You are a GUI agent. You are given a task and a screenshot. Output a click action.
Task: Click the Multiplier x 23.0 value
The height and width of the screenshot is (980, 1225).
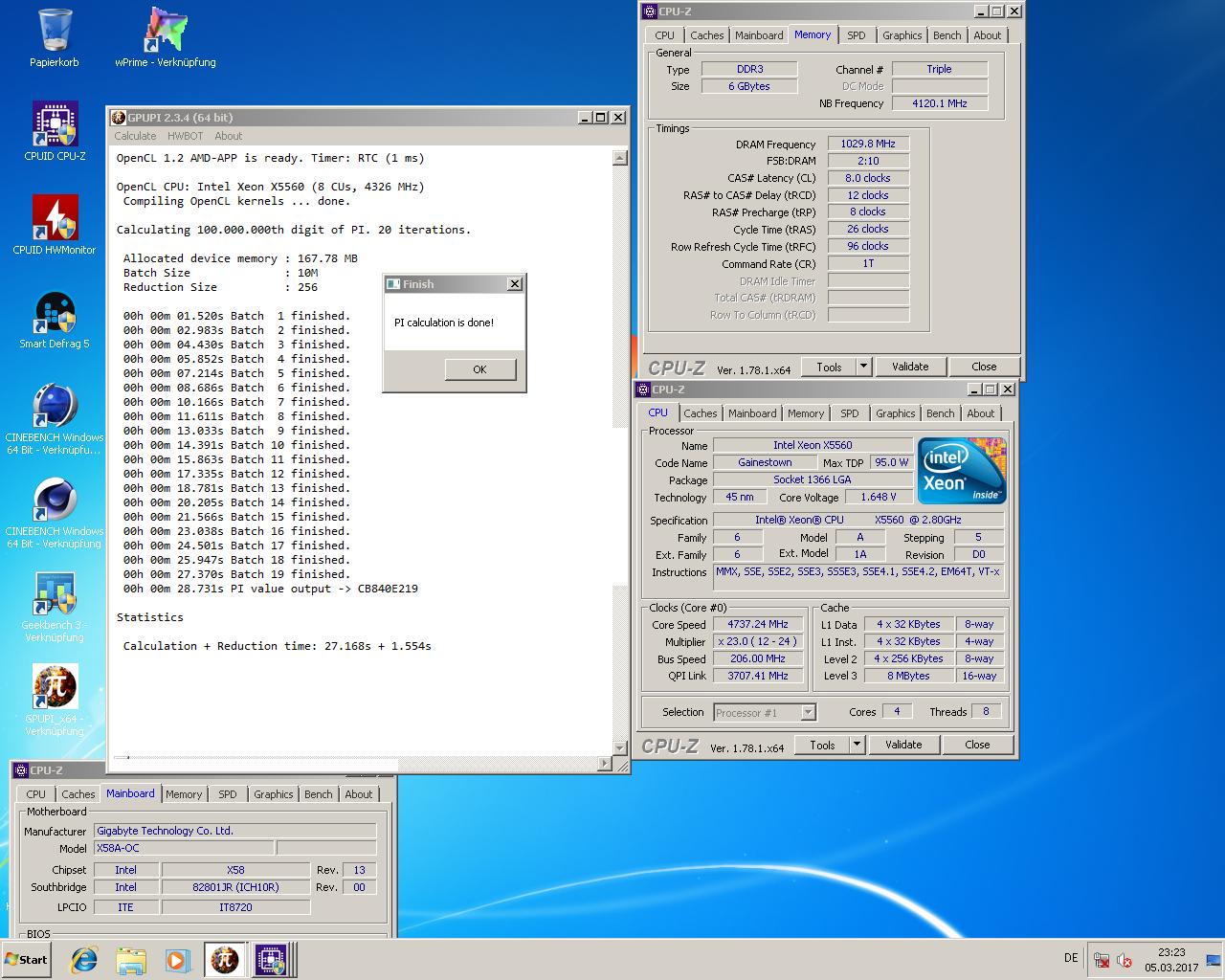click(x=757, y=641)
